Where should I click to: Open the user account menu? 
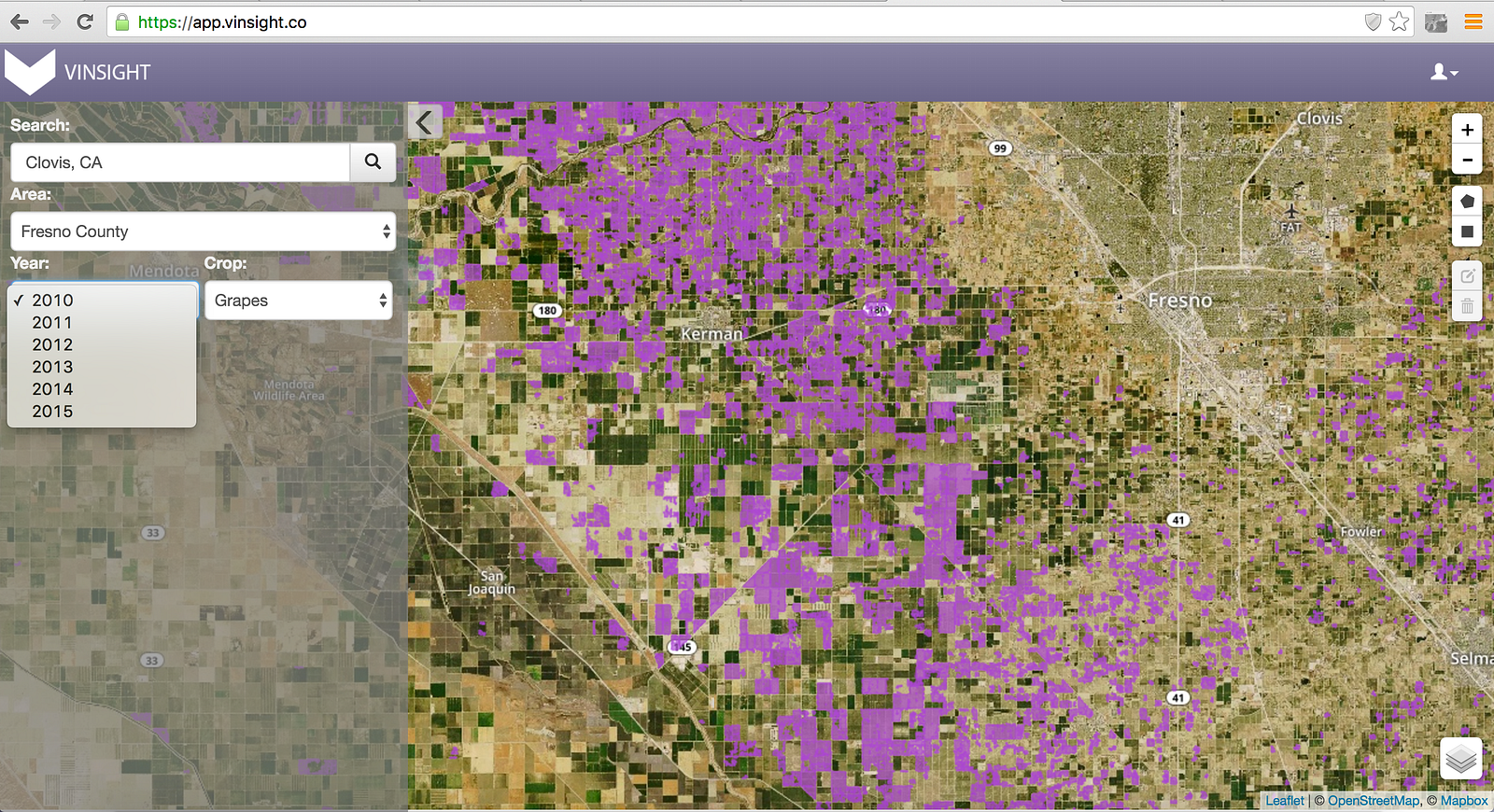pos(1444,72)
